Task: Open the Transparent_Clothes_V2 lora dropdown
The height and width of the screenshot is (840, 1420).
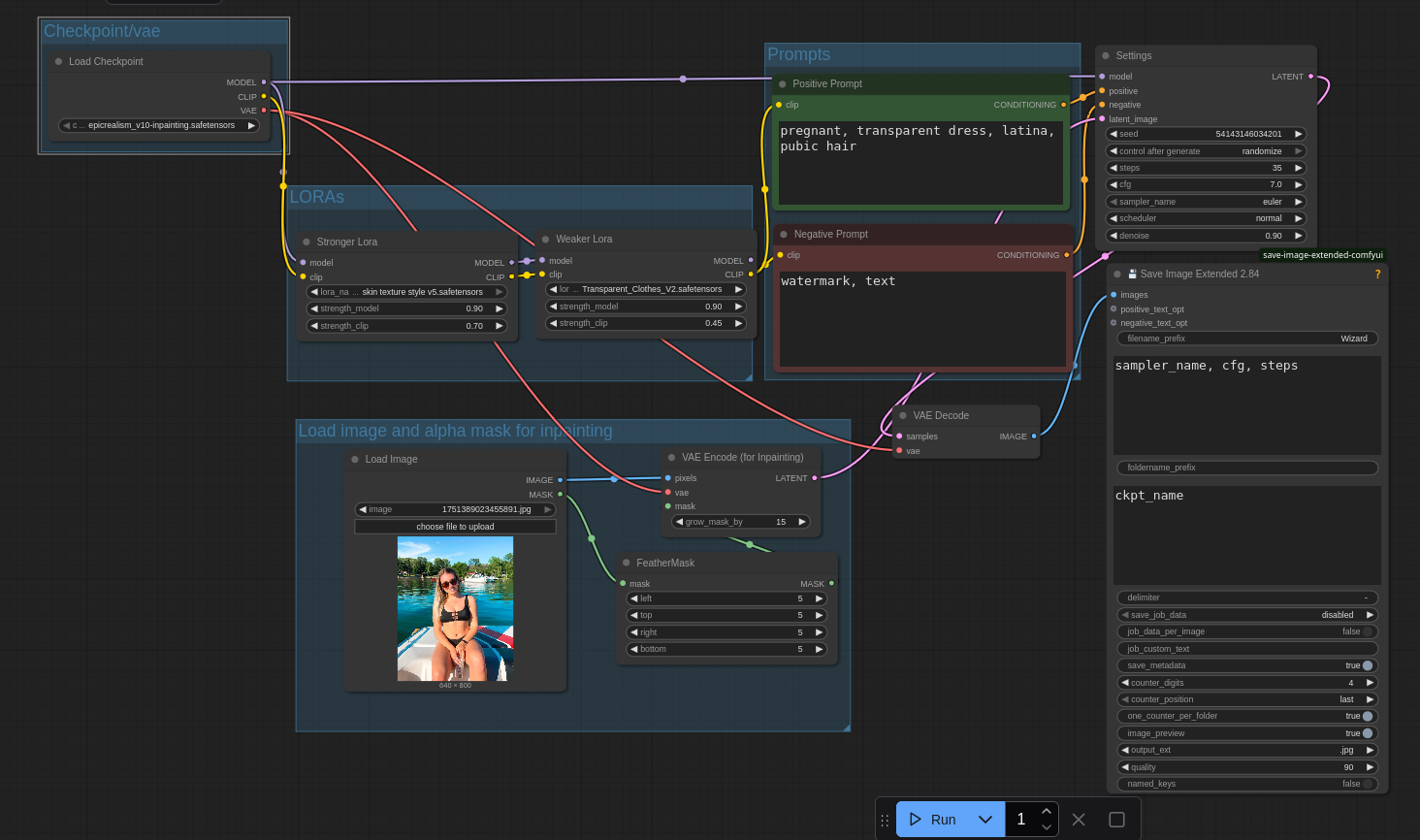Action: pos(646,289)
